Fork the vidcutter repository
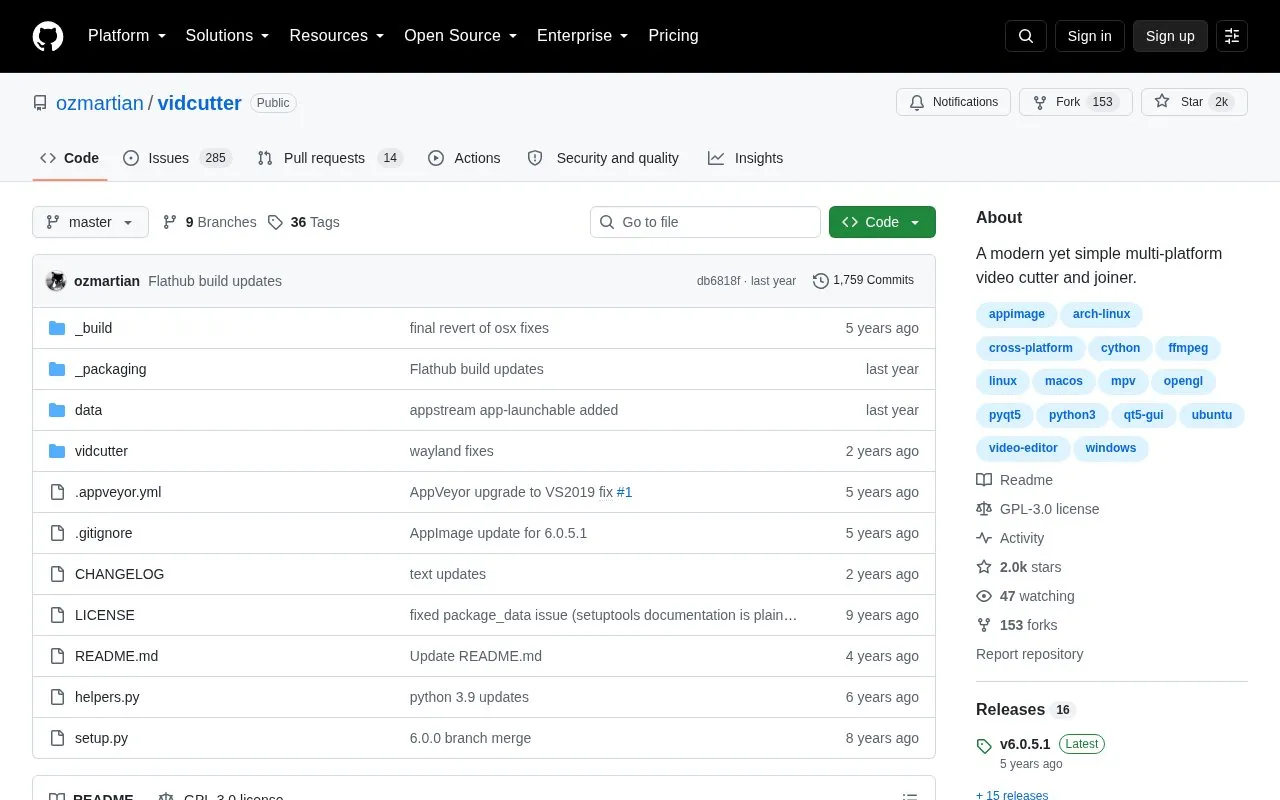Viewport: 1280px width, 800px height. (x=1075, y=102)
